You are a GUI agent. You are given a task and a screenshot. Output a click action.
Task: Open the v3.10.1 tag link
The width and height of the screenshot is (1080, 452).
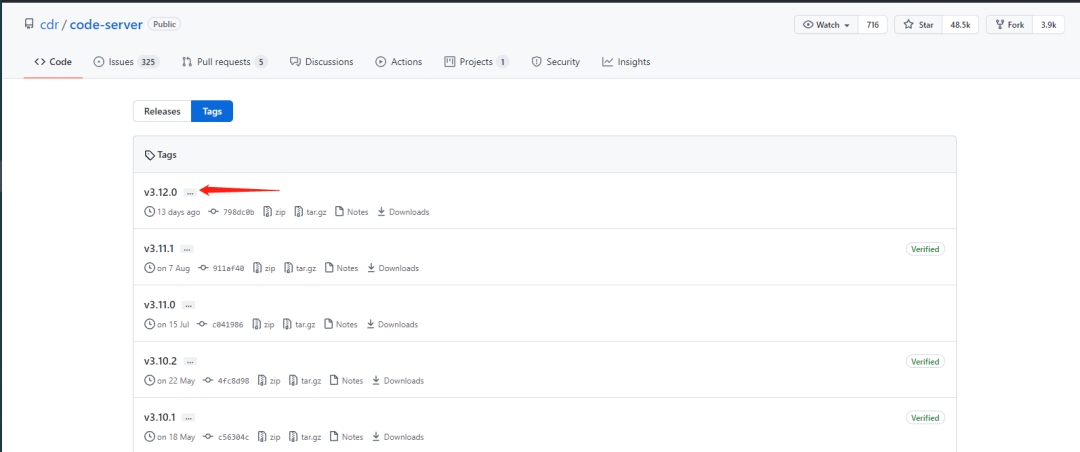(x=159, y=417)
